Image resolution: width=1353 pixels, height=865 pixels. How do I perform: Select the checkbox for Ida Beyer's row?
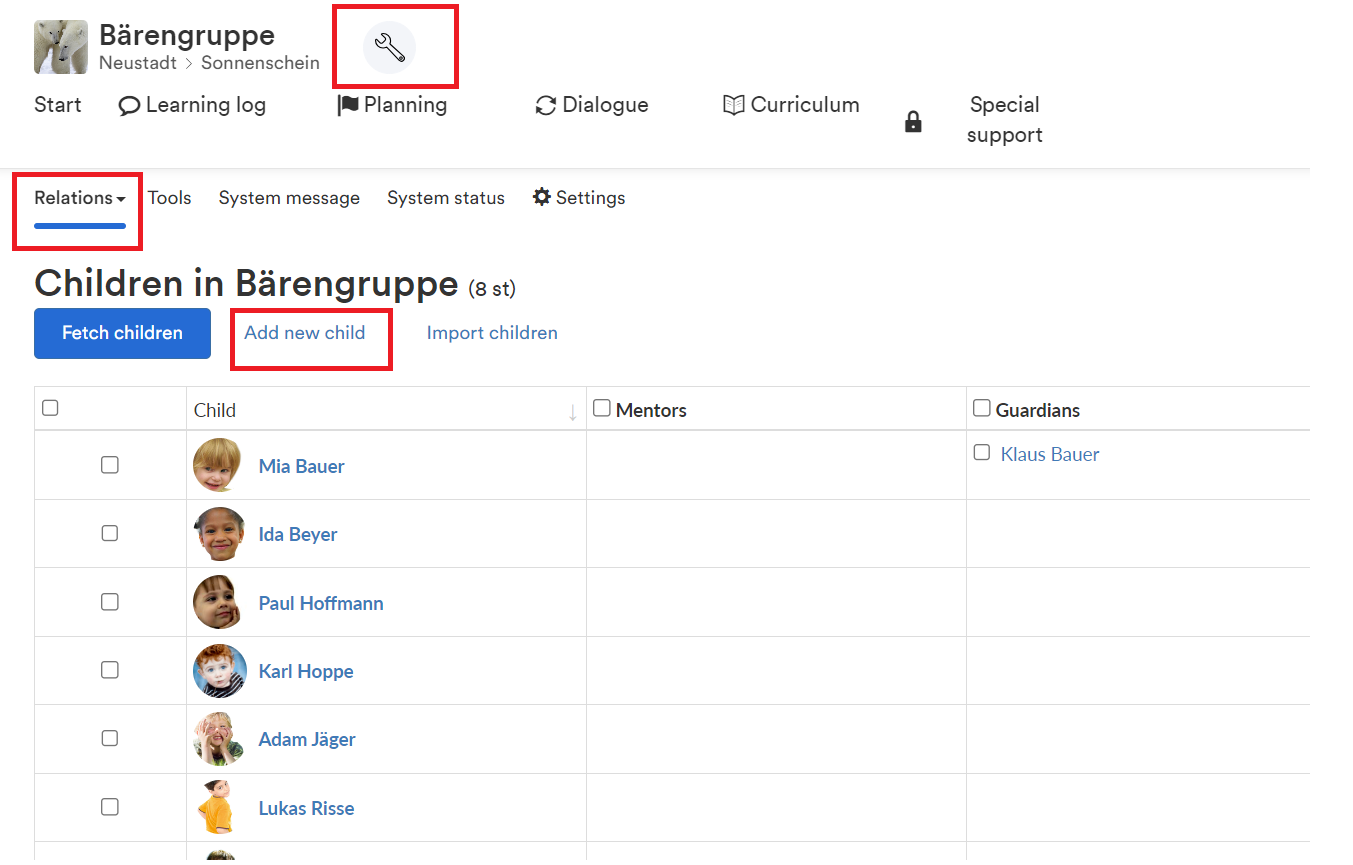tap(110, 533)
